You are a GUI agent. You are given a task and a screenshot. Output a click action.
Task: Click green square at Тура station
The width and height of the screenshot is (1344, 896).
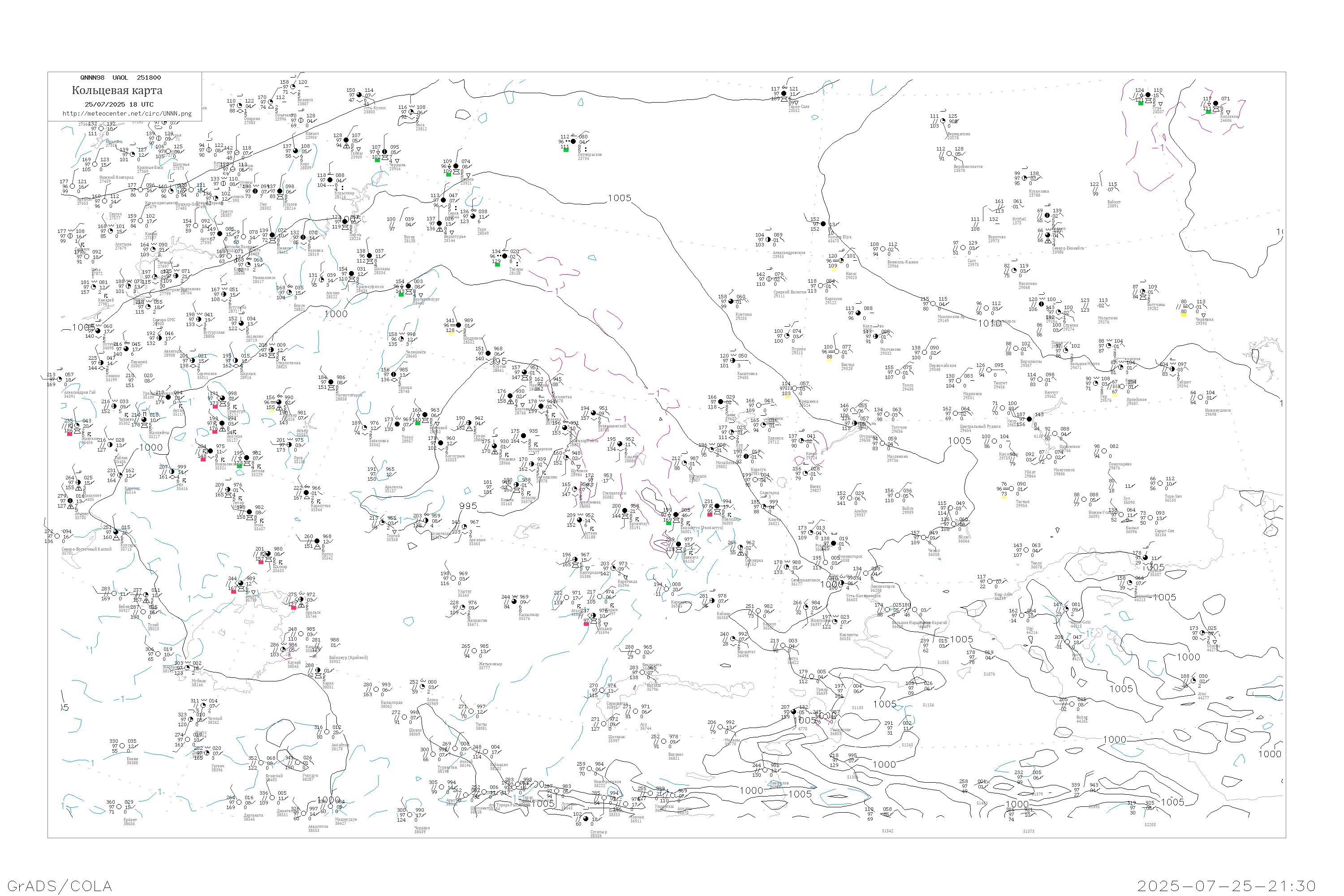(x=1141, y=103)
